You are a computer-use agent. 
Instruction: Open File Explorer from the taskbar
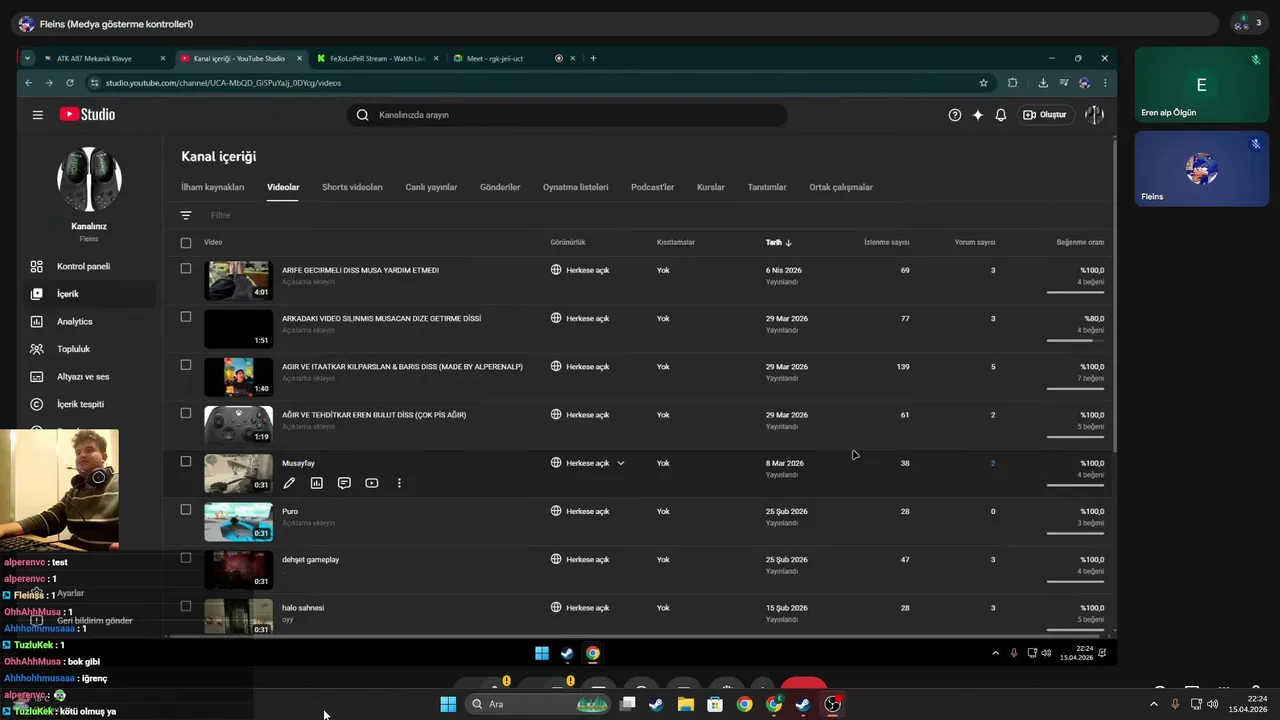pyautogui.click(x=686, y=704)
